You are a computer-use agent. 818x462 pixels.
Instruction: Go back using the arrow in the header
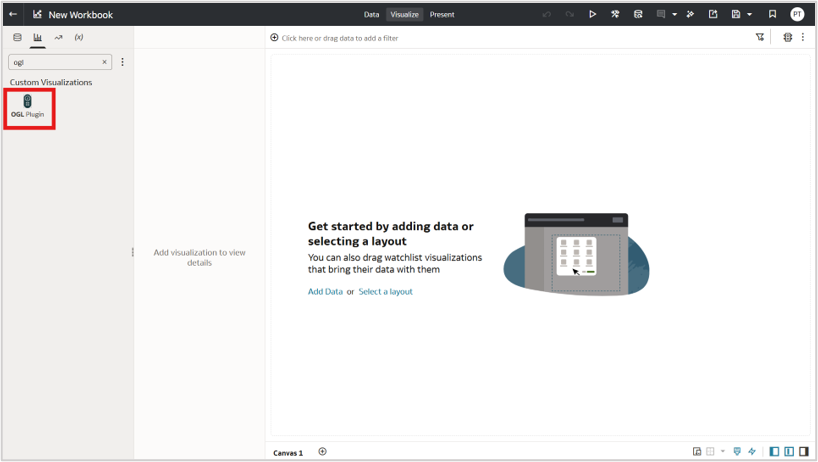click(13, 15)
